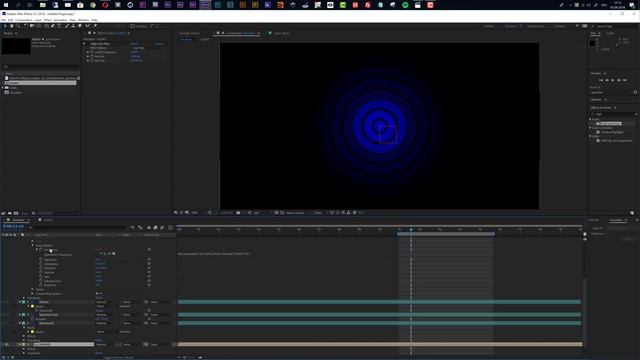Screen dimensions: 640x360
Task: Select the Clone Stamp tool
Action: [x=73, y=26]
